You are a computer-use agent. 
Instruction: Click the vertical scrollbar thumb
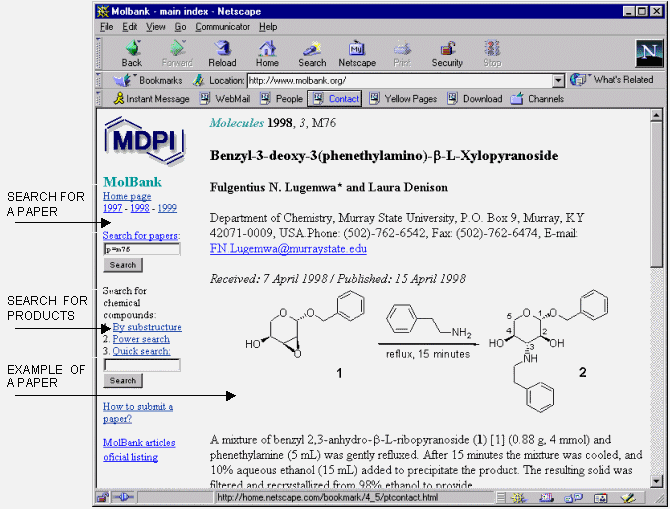(656, 194)
